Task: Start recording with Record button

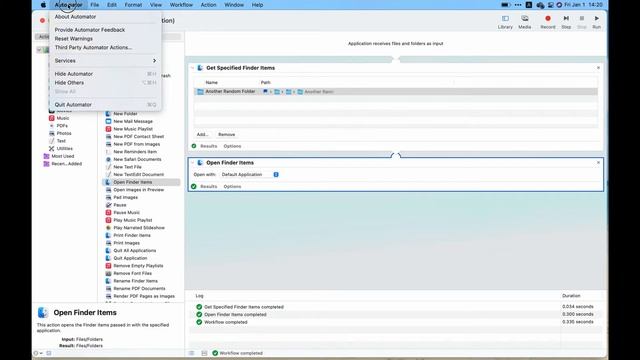Action: click(548, 22)
